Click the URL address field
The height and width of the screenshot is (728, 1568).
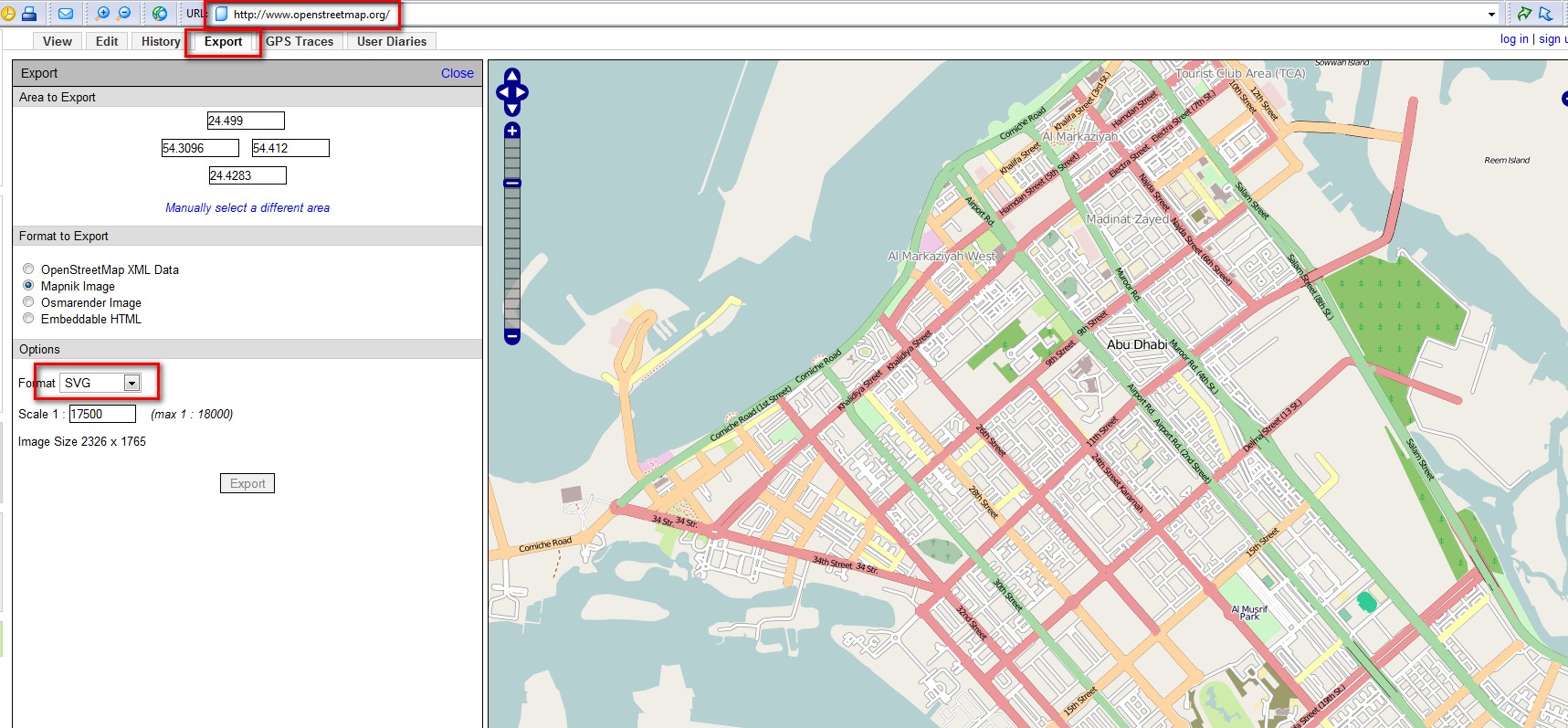tap(849, 14)
